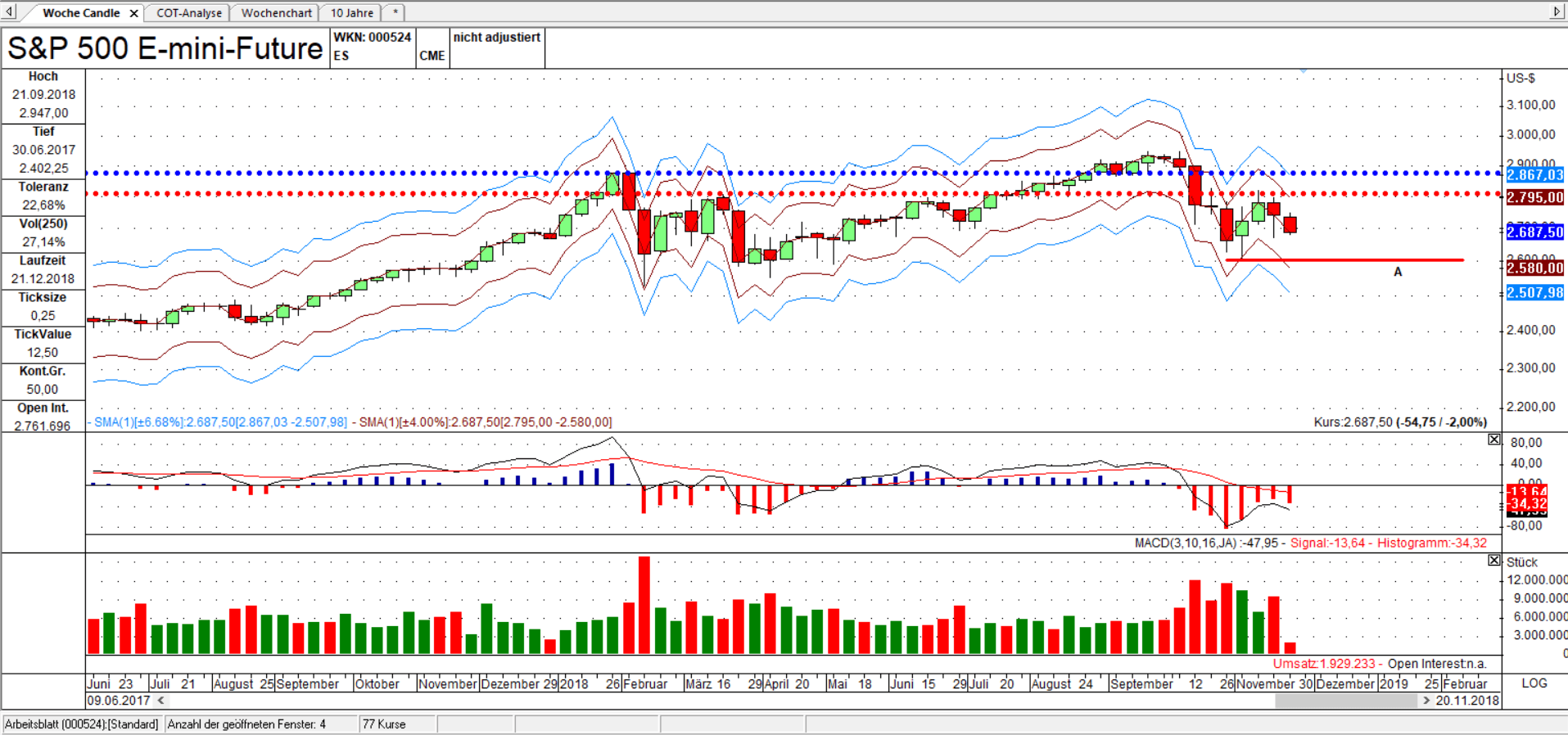Click the Stück volume axis label
1568x735 pixels.
click(1522, 562)
